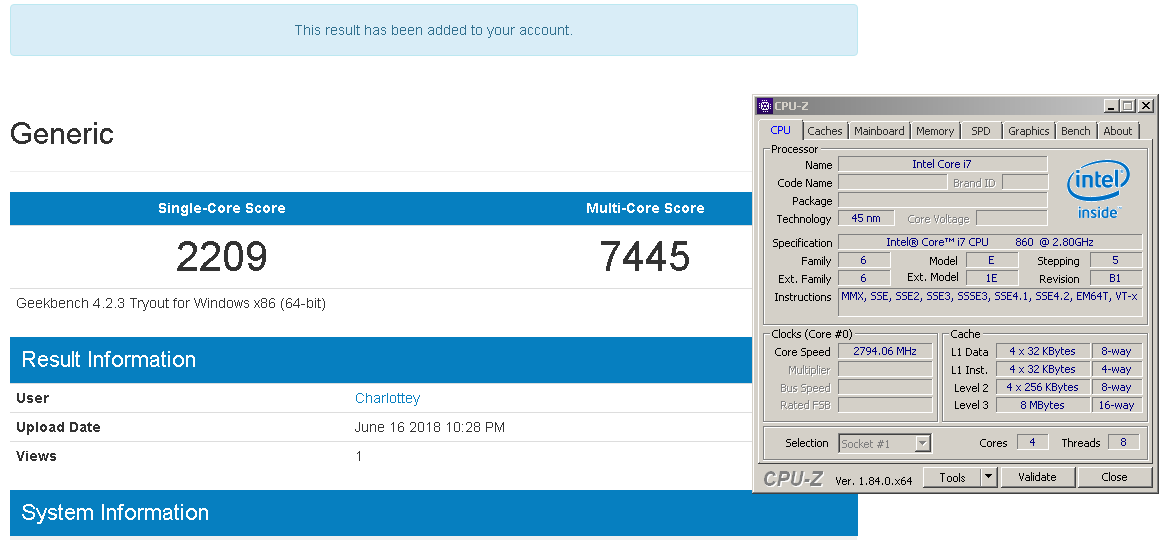Viewport: 1164px width, 540px height.
Task: Expand the Tools dropdown arrow
Action: tap(989, 478)
